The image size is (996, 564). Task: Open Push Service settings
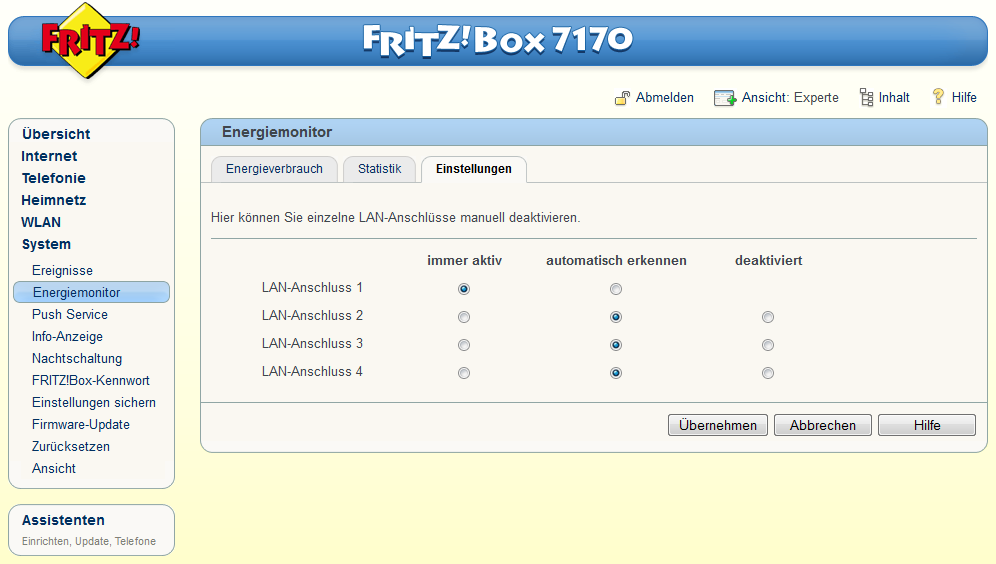tap(70, 314)
